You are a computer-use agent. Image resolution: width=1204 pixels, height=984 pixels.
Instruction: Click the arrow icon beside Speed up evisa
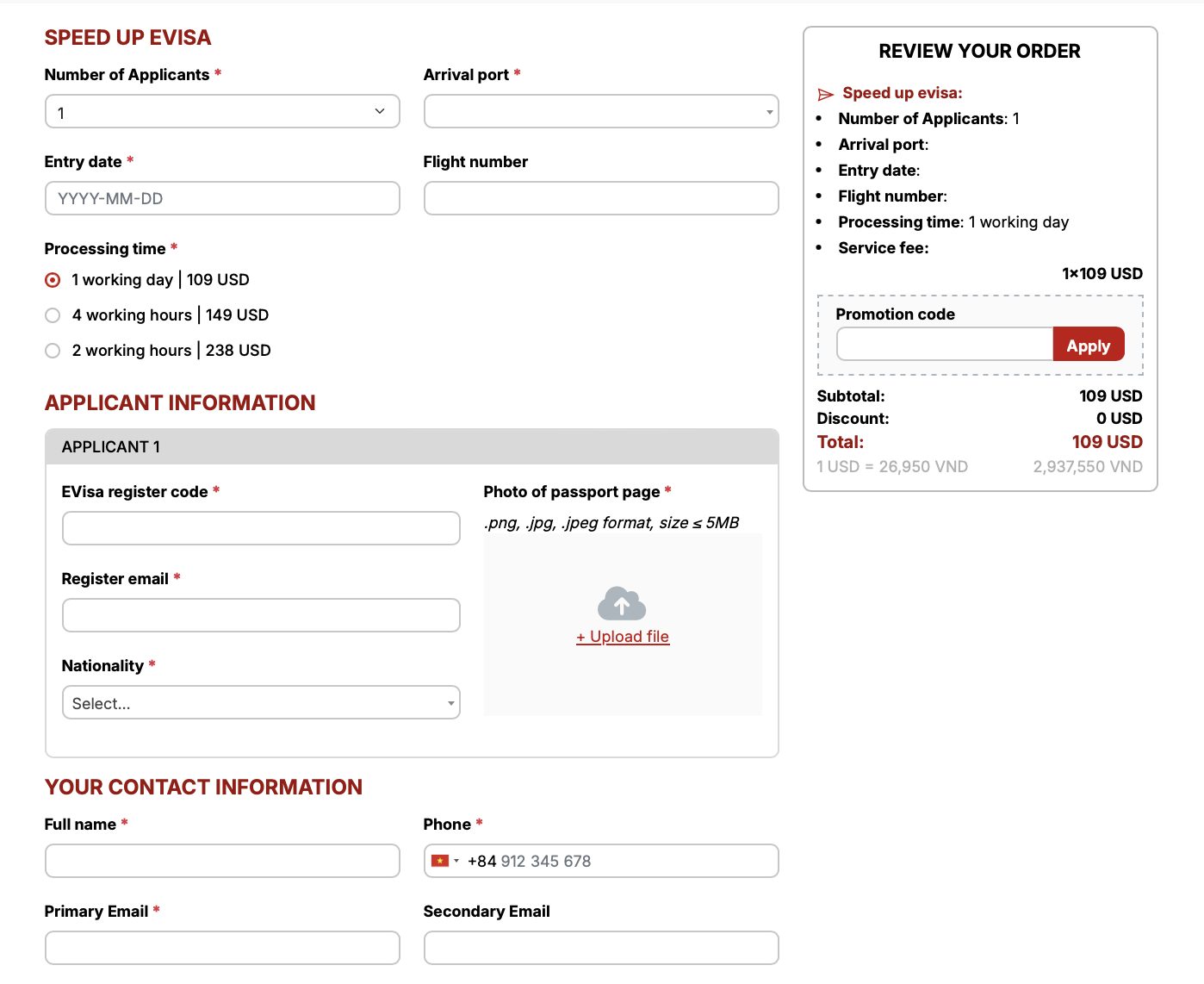(x=825, y=94)
